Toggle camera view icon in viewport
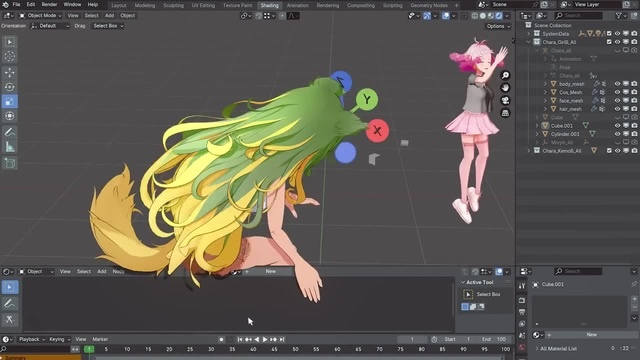The image size is (640, 360). click(505, 100)
